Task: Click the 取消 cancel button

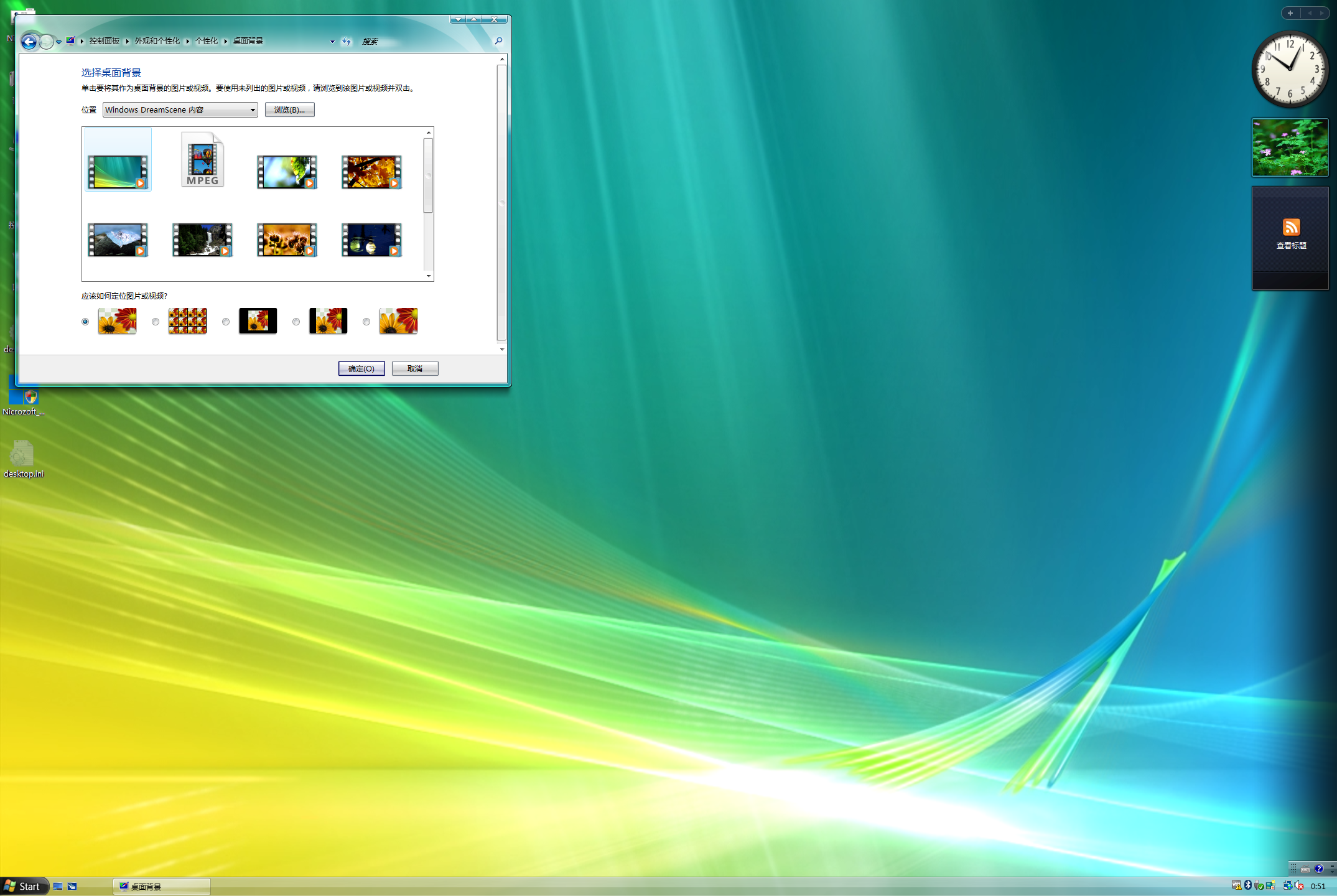Action: 414,368
